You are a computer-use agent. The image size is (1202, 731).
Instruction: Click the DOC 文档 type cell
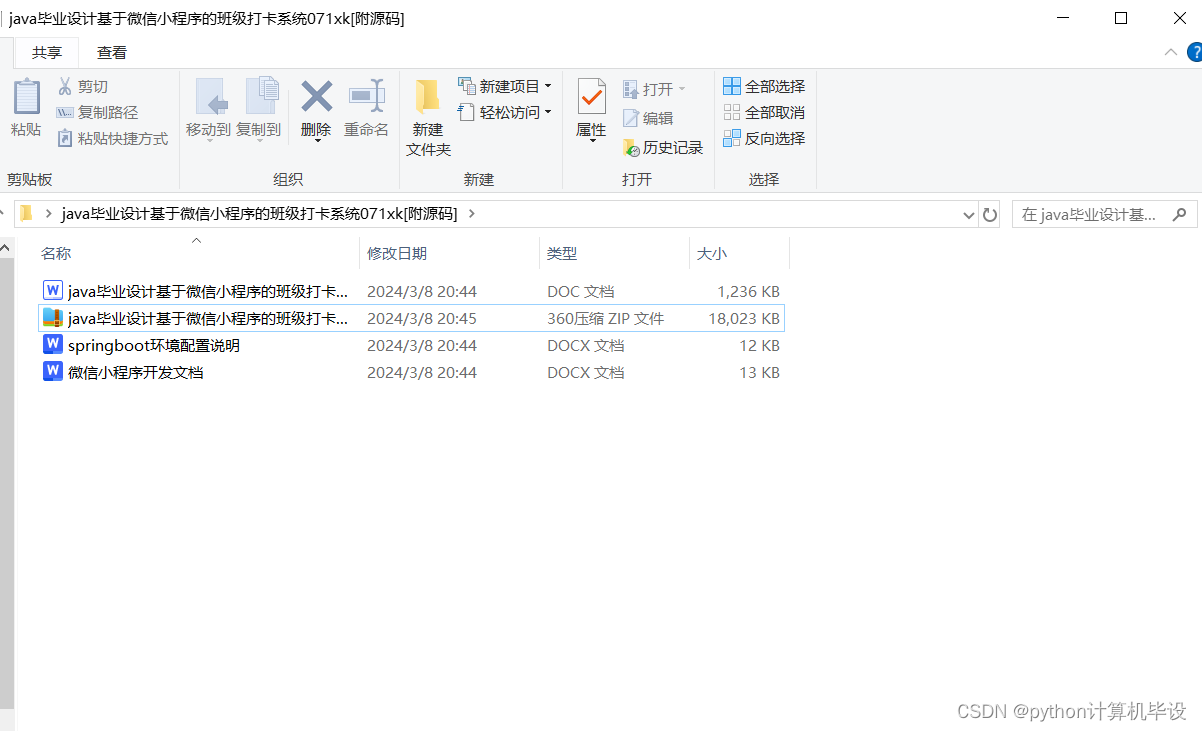(x=581, y=291)
